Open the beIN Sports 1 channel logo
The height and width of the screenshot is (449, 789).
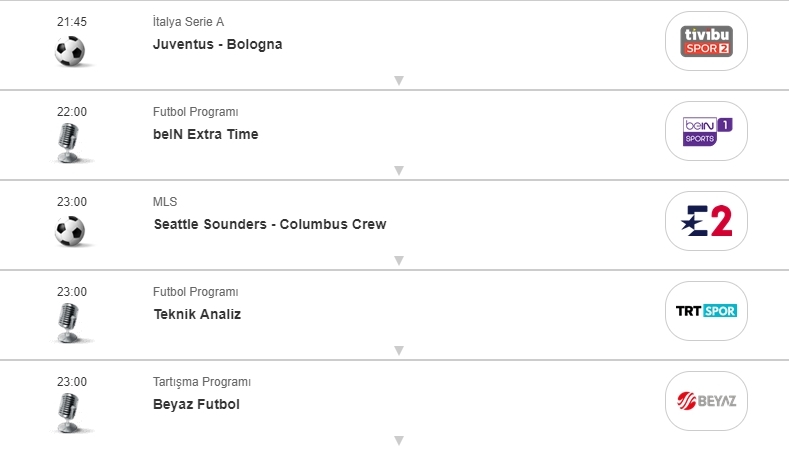click(x=706, y=131)
